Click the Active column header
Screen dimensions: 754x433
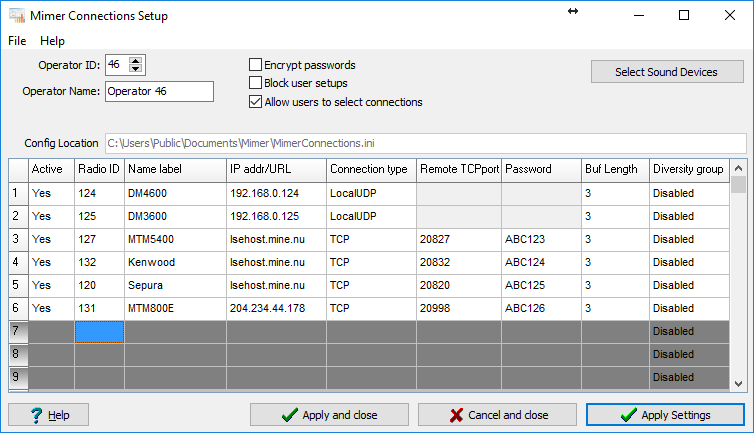[51, 169]
